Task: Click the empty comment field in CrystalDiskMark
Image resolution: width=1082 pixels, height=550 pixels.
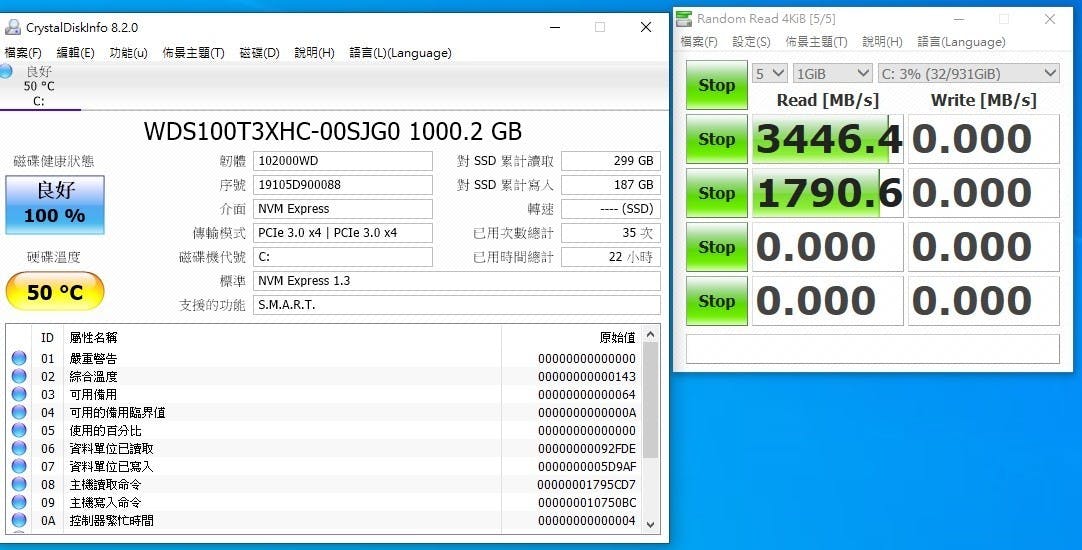Action: 872,348
